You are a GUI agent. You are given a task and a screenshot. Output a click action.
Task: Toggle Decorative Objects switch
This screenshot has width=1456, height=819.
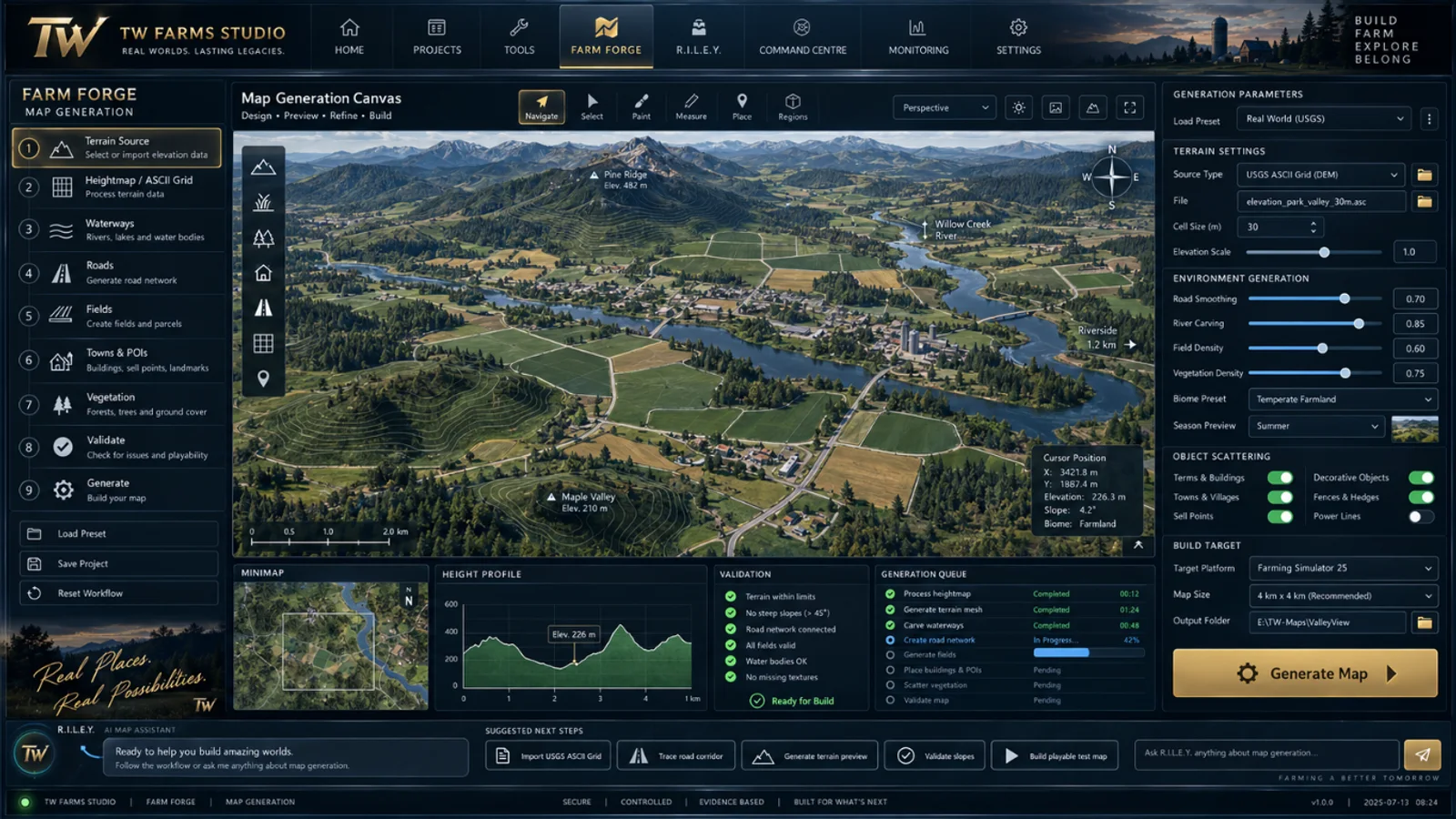(x=1421, y=478)
